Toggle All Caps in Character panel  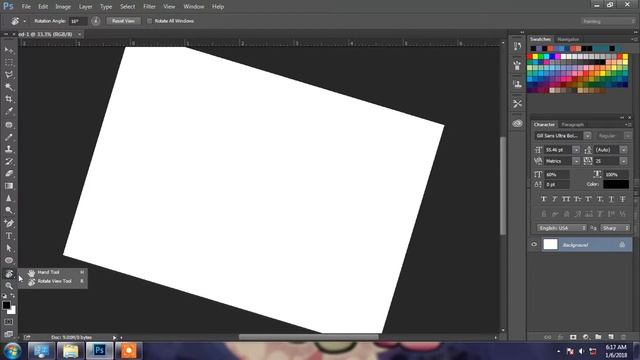tap(566, 199)
